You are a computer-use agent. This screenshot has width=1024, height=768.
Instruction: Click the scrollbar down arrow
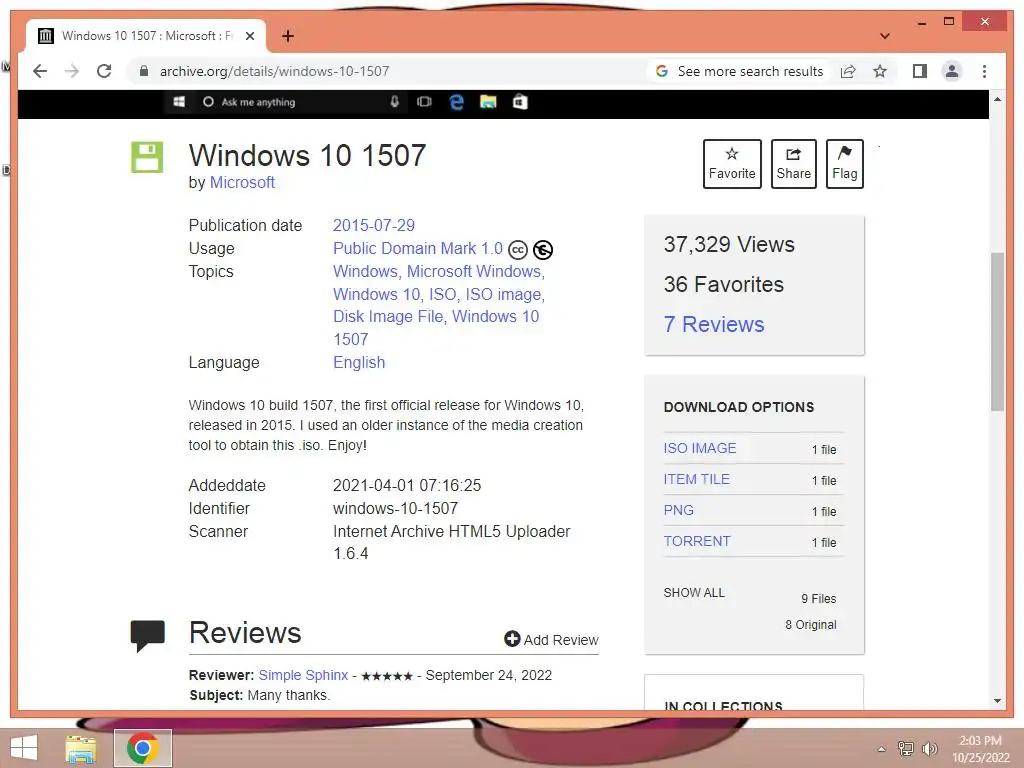tap(997, 701)
